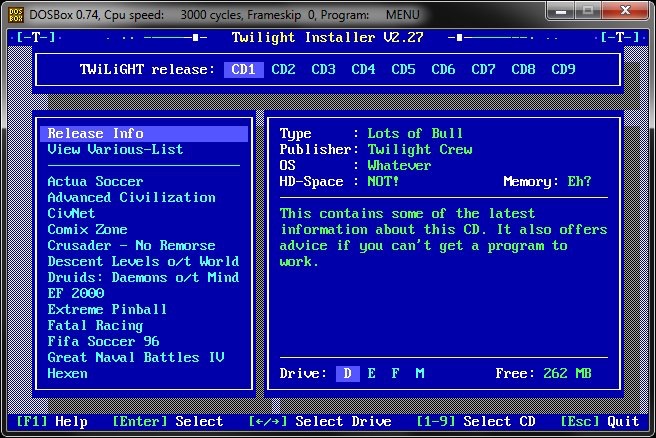Choose CivNet from the game list
The height and width of the screenshot is (438, 656).
[71, 213]
